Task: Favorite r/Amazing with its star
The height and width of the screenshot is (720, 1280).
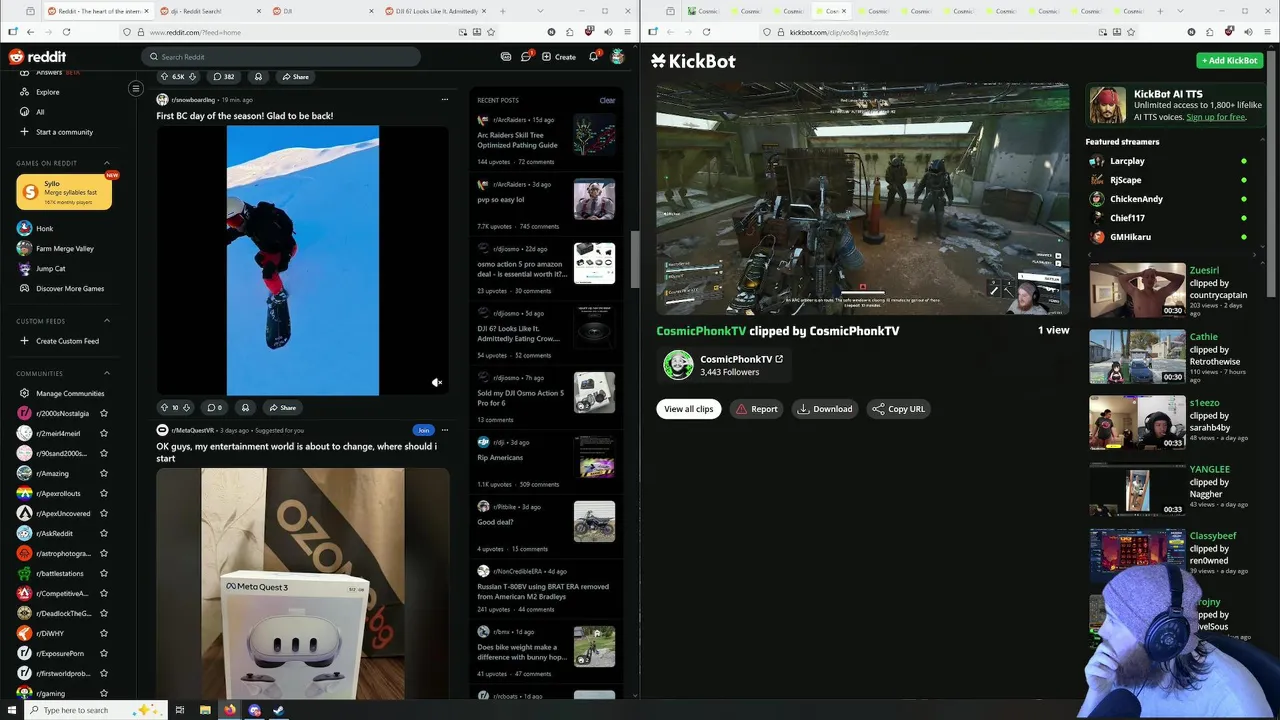Action: click(x=104, y=473)
